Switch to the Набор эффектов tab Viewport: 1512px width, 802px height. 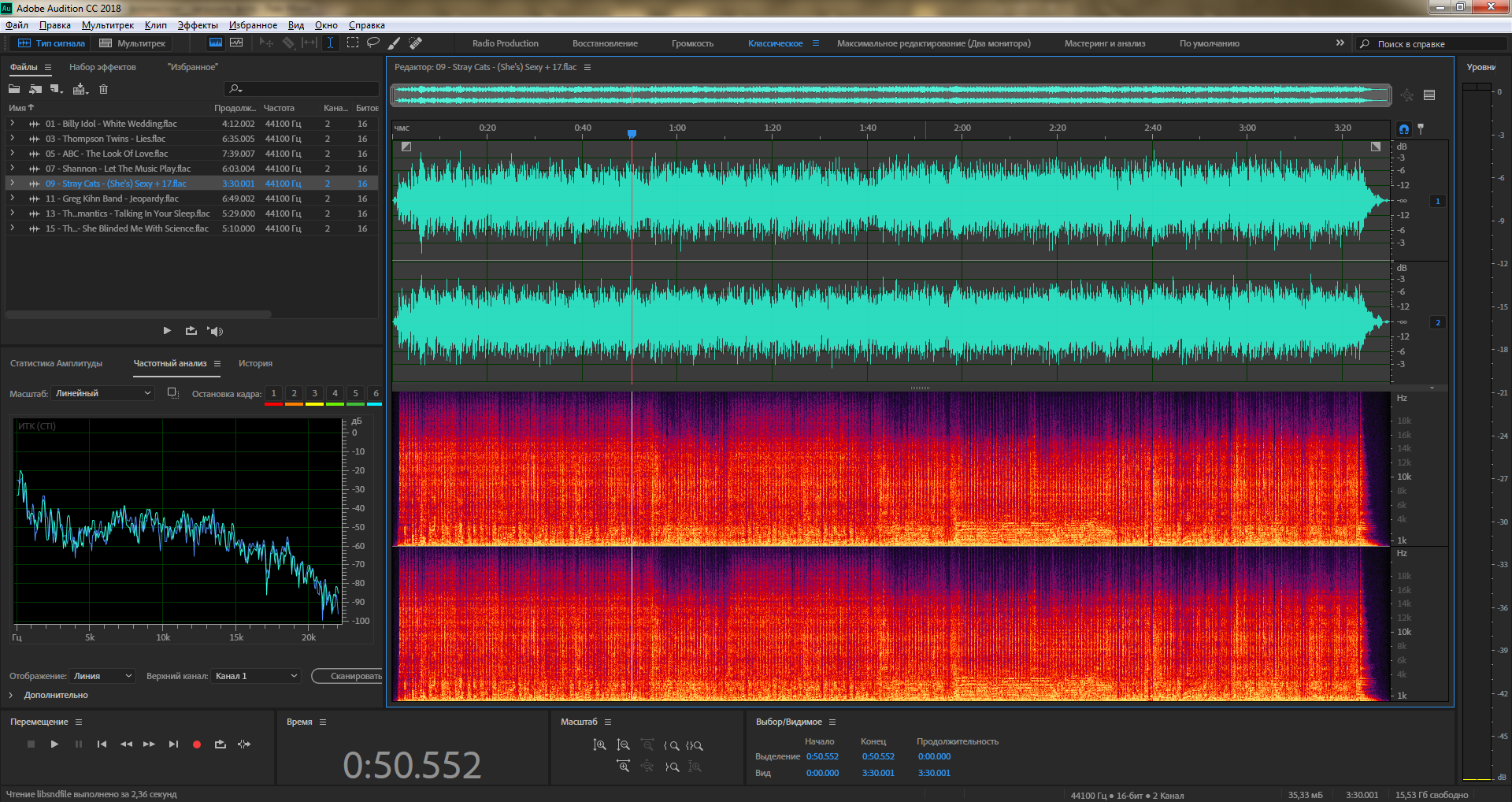(x=102, y=67)
